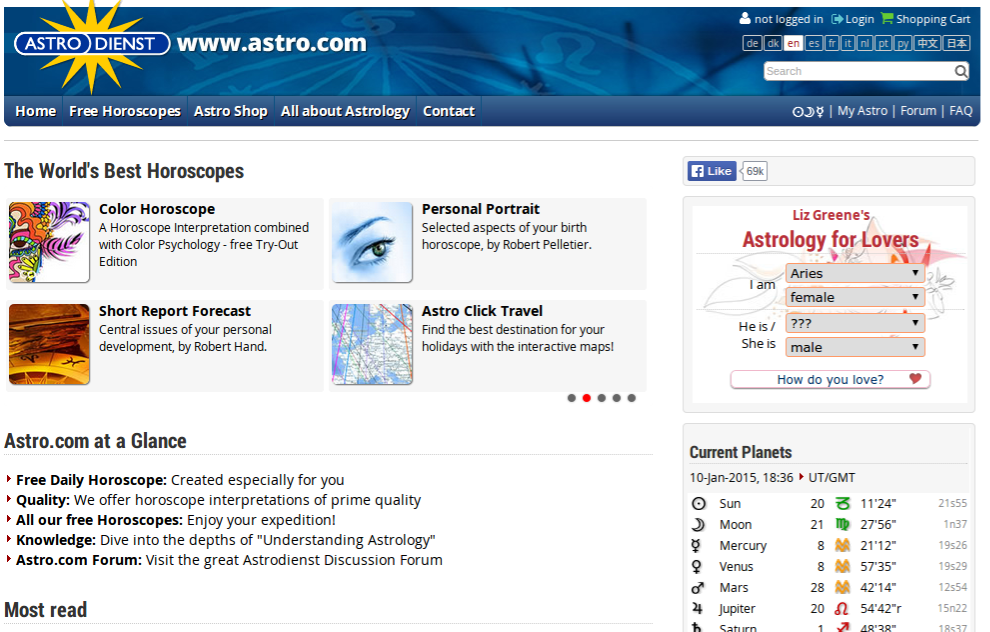Open the Astro Shop menu
This screenshot has width=990, height=632.
click(230, 111)
